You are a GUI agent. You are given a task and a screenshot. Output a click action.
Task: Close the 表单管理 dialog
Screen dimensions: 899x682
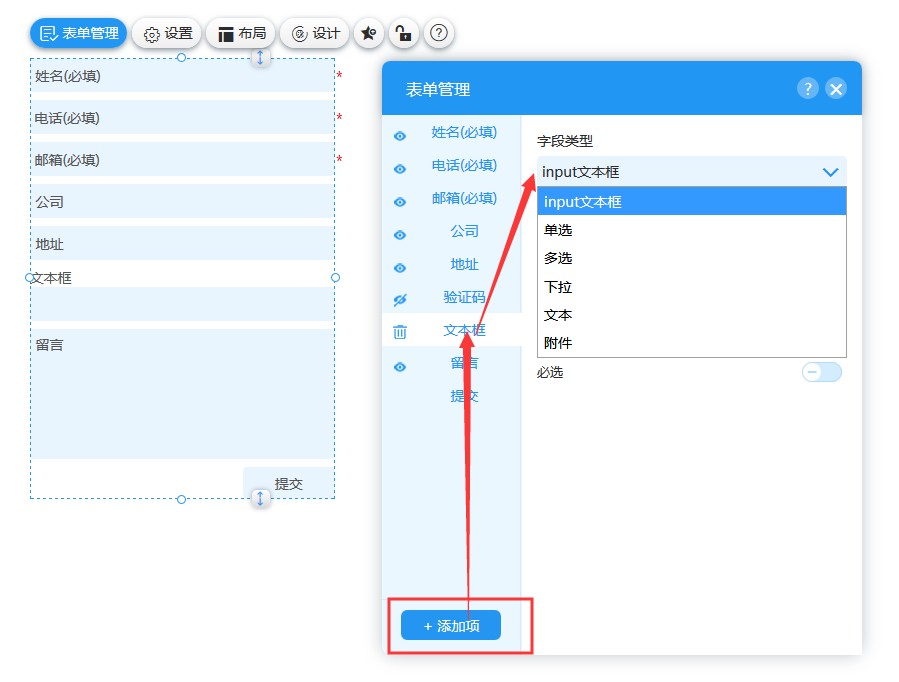pyautogui.click(x=836, y=88)
